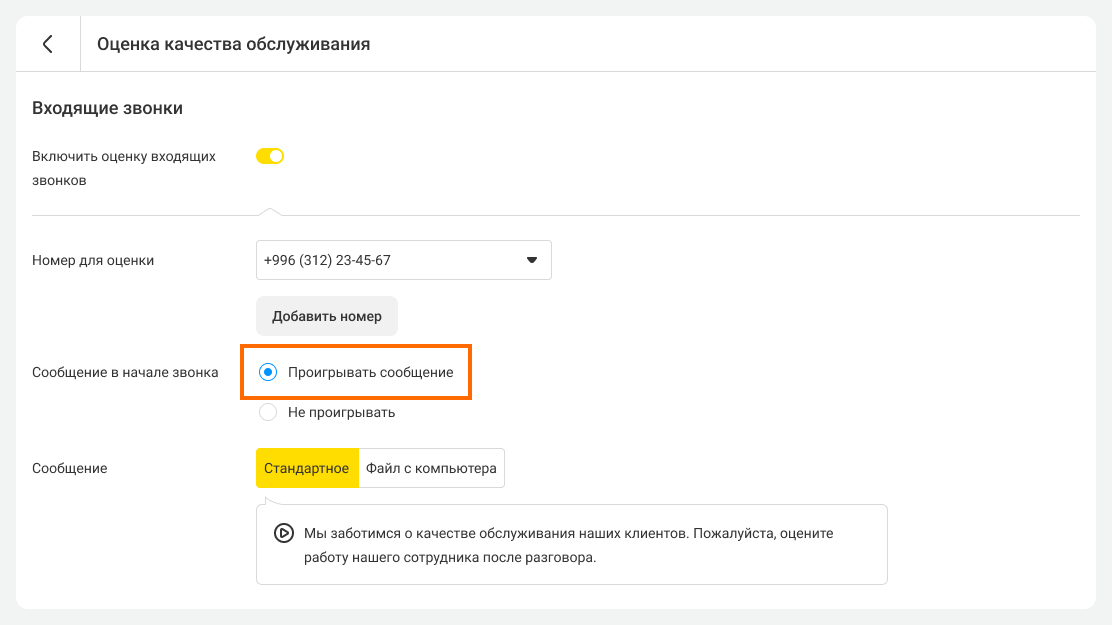Click the 'Оценка качества обслуживания' page title

pyautogui.click(x=234, y=44)
